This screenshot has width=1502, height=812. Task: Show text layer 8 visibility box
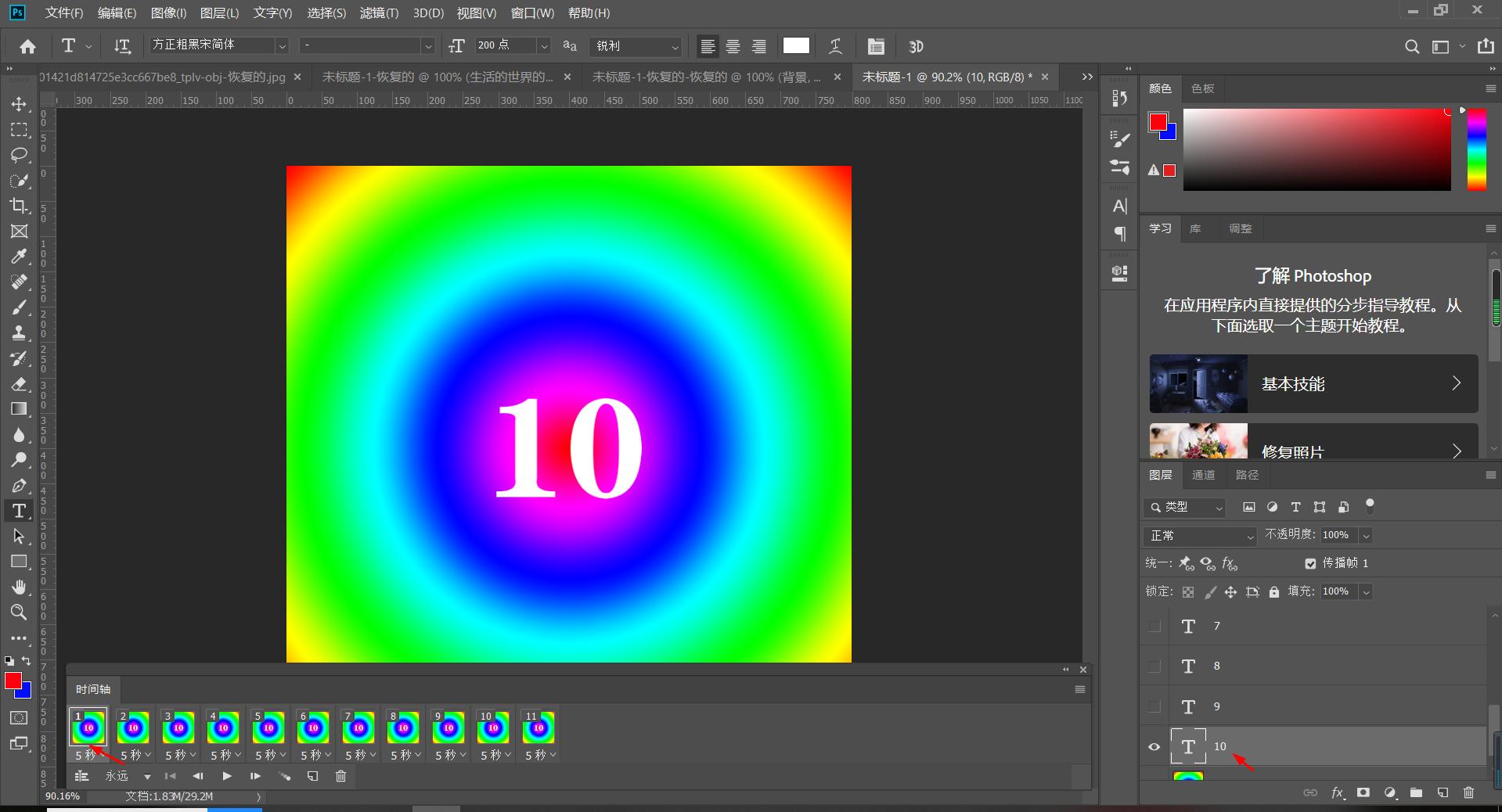pyautogui.click(x=1154, y=666)
